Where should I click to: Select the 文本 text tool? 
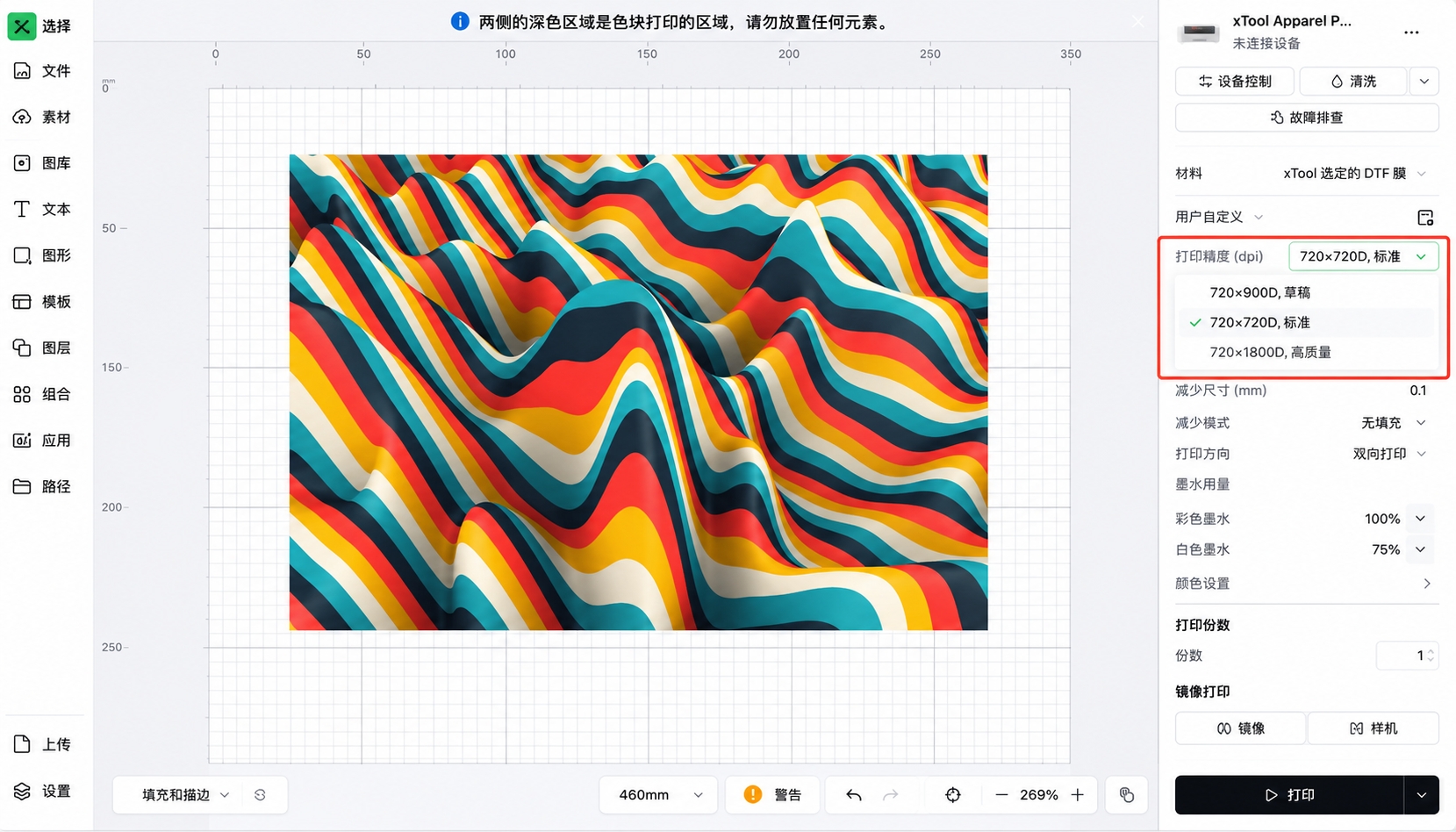pos(40,209)
